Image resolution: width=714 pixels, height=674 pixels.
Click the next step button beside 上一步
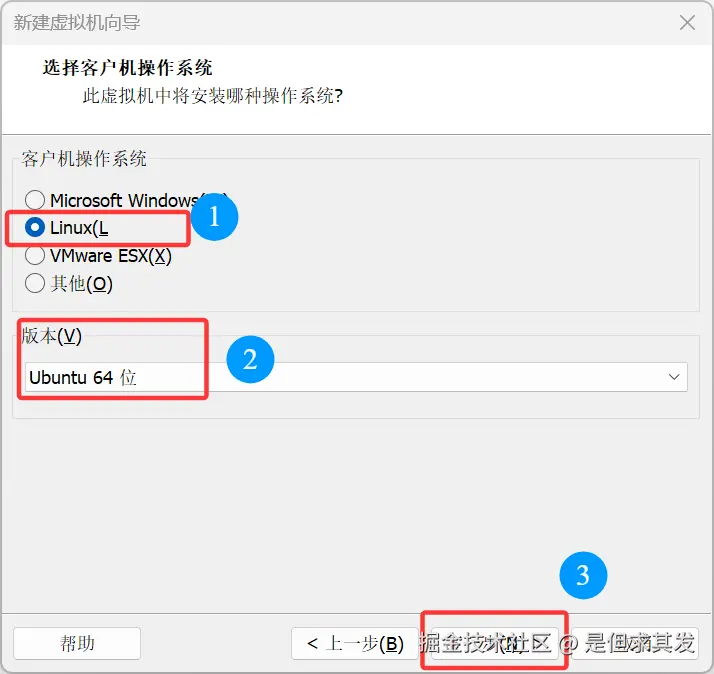click(x=495, y=643)
